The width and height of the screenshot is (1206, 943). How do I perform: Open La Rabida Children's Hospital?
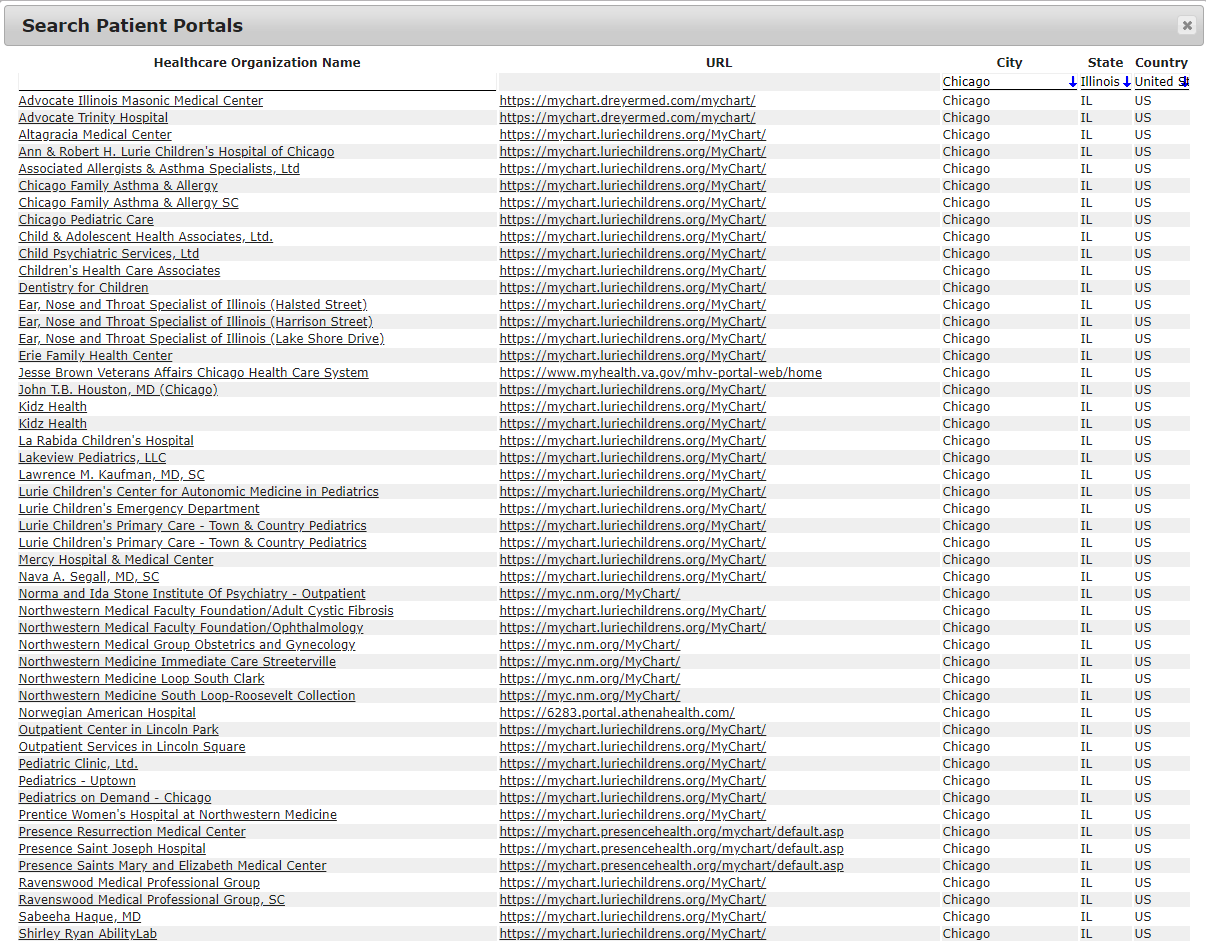(106, 441)
